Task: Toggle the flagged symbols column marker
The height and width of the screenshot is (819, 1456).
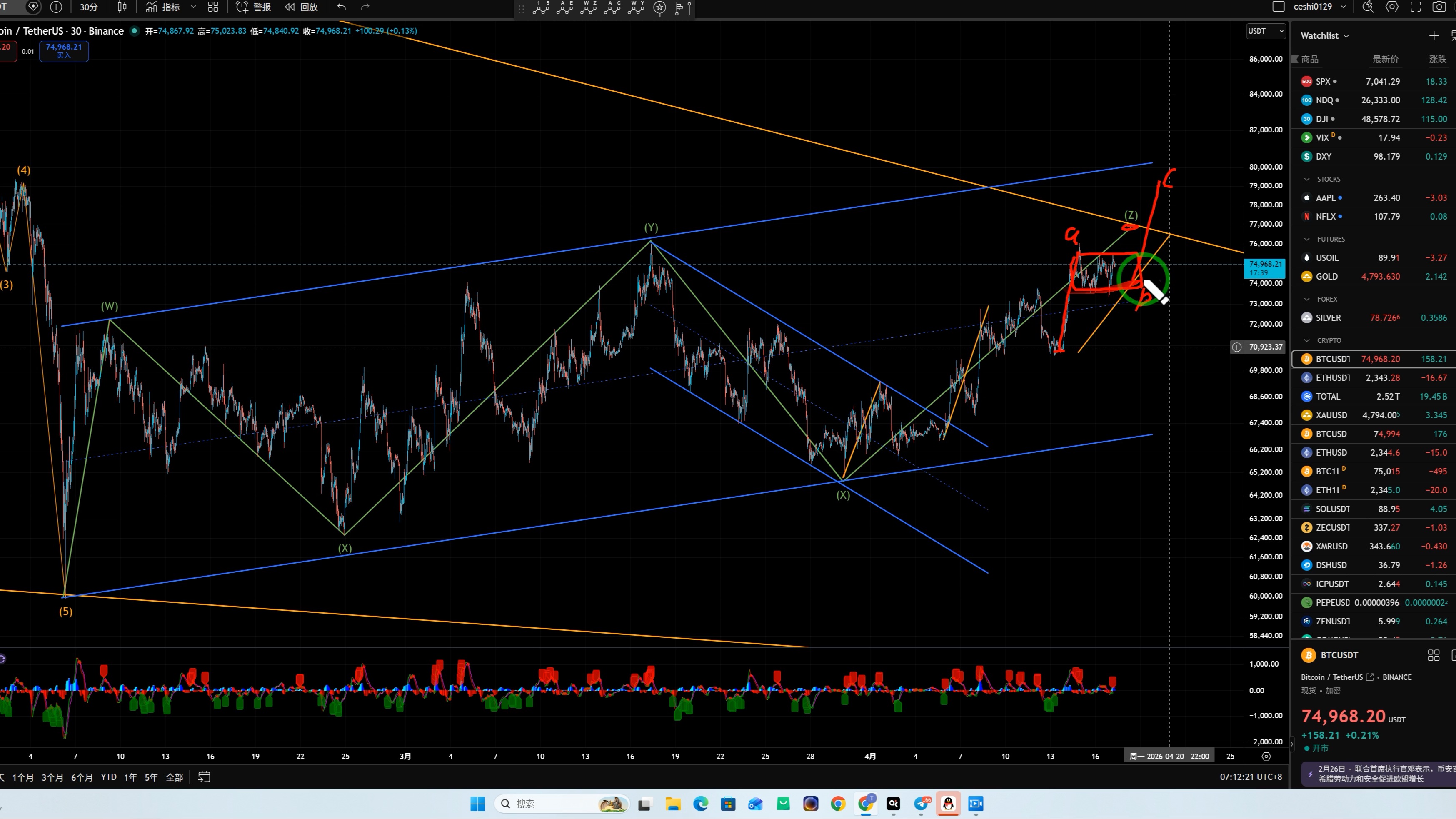Action: tap(1295, 59)
